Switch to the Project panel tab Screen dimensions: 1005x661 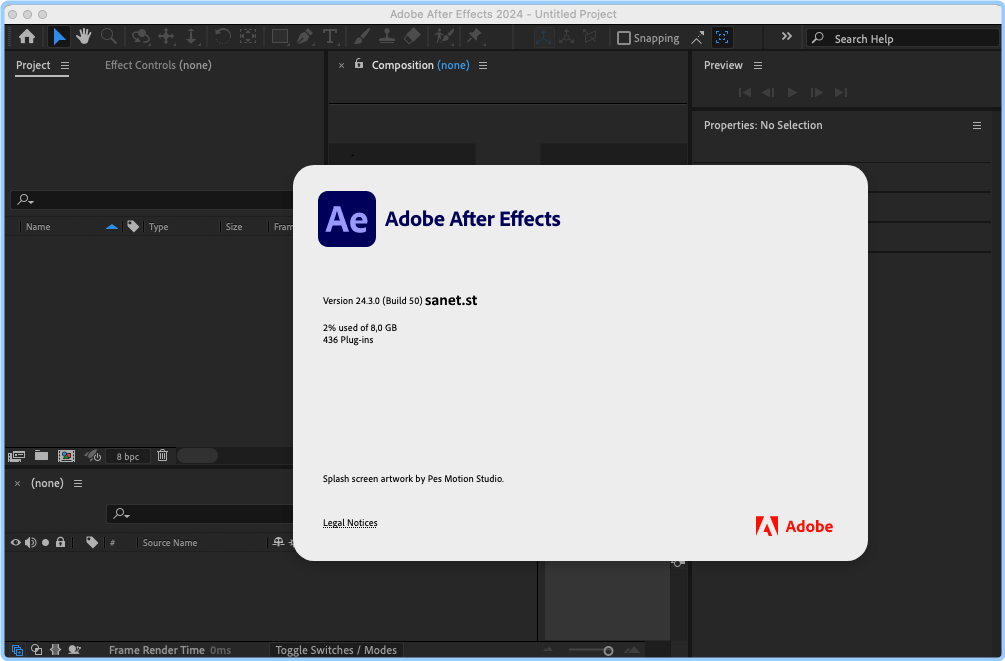[x=33, y=65]
